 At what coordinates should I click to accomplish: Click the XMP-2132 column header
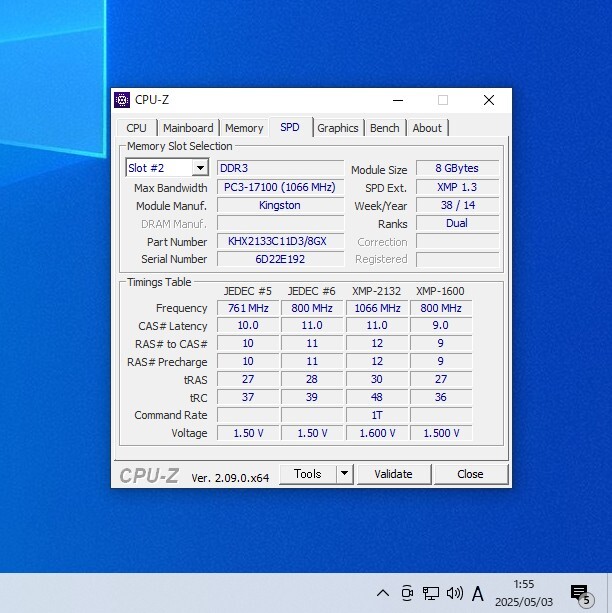click(377, 291)
